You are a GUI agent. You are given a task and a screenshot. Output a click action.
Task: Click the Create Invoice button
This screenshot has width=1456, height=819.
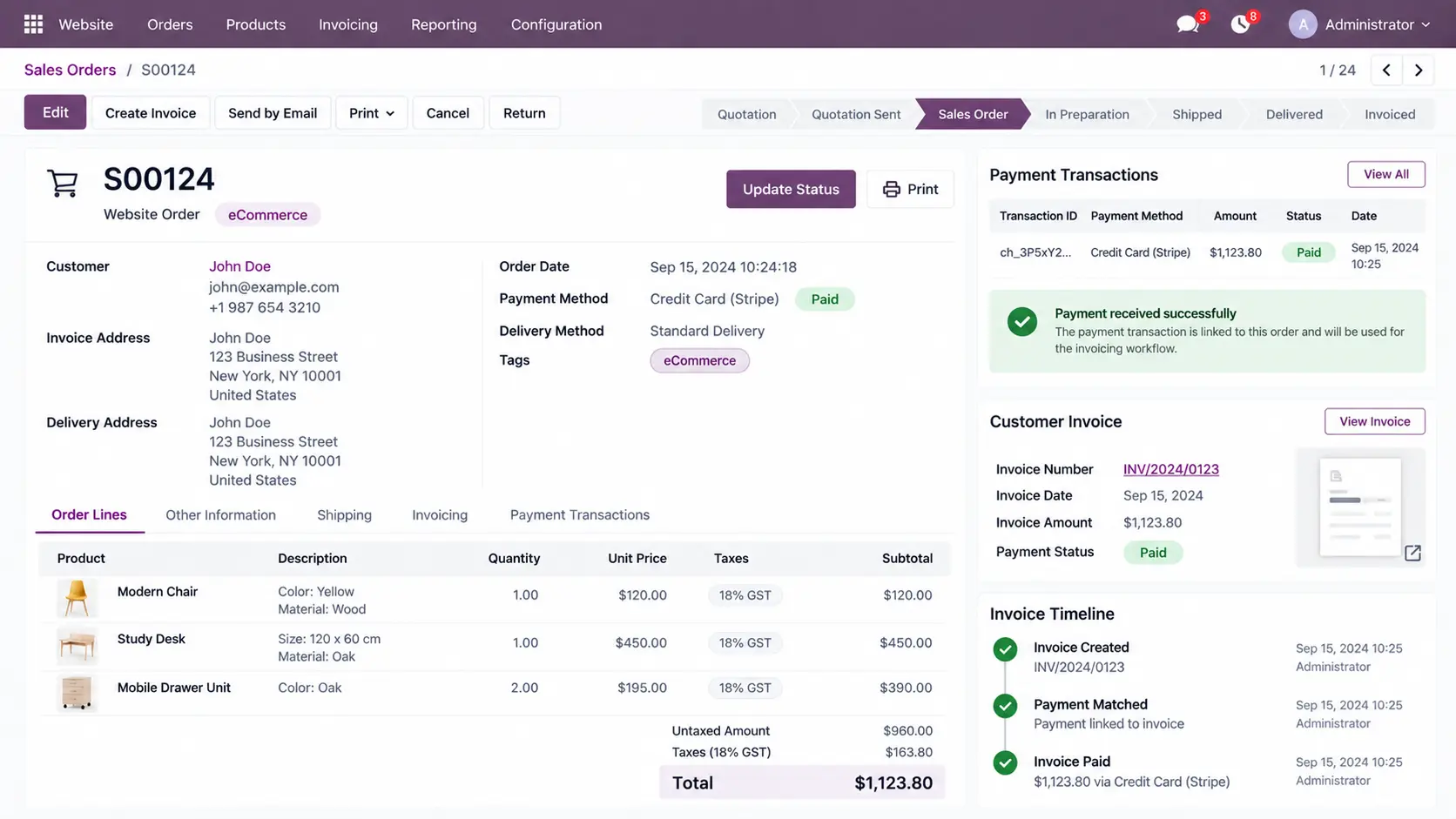[151, 113]
